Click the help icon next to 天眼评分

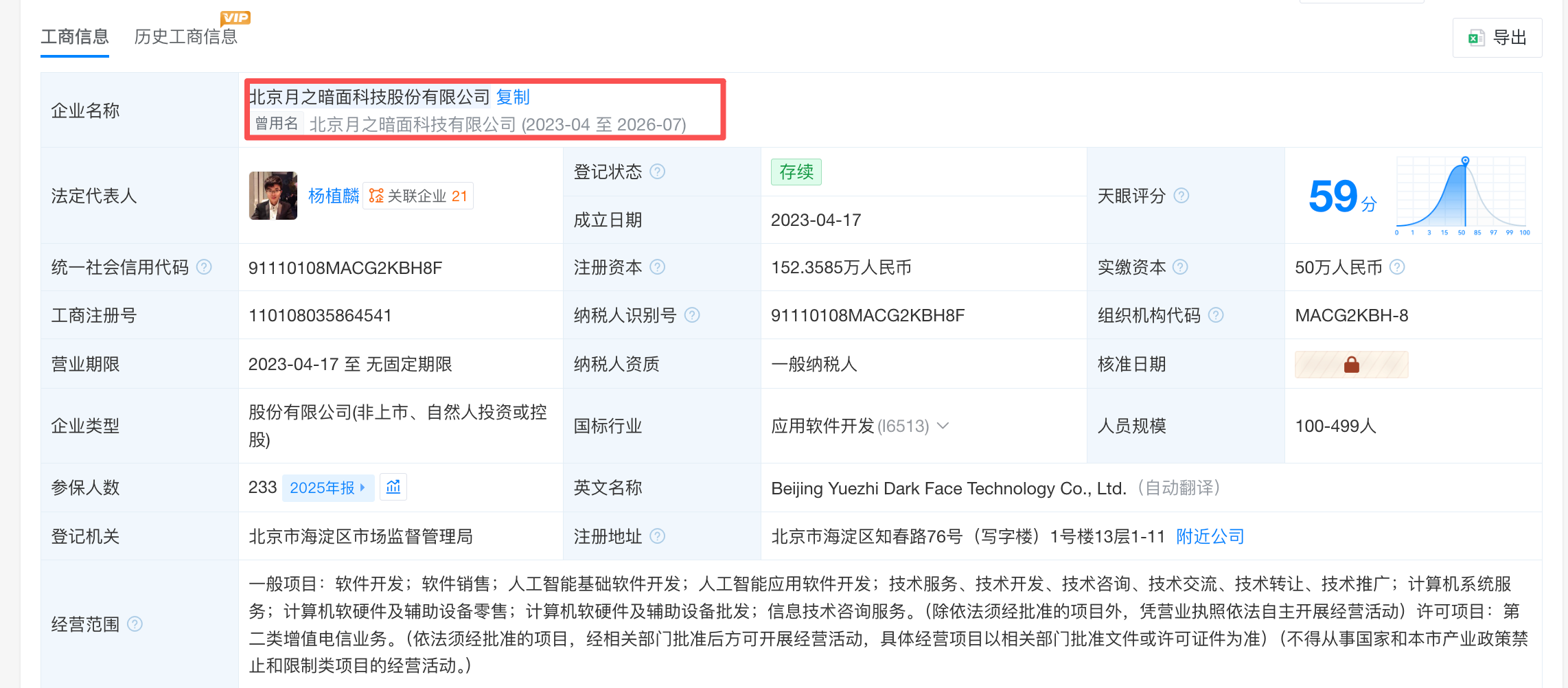[x=1181, y=196]
